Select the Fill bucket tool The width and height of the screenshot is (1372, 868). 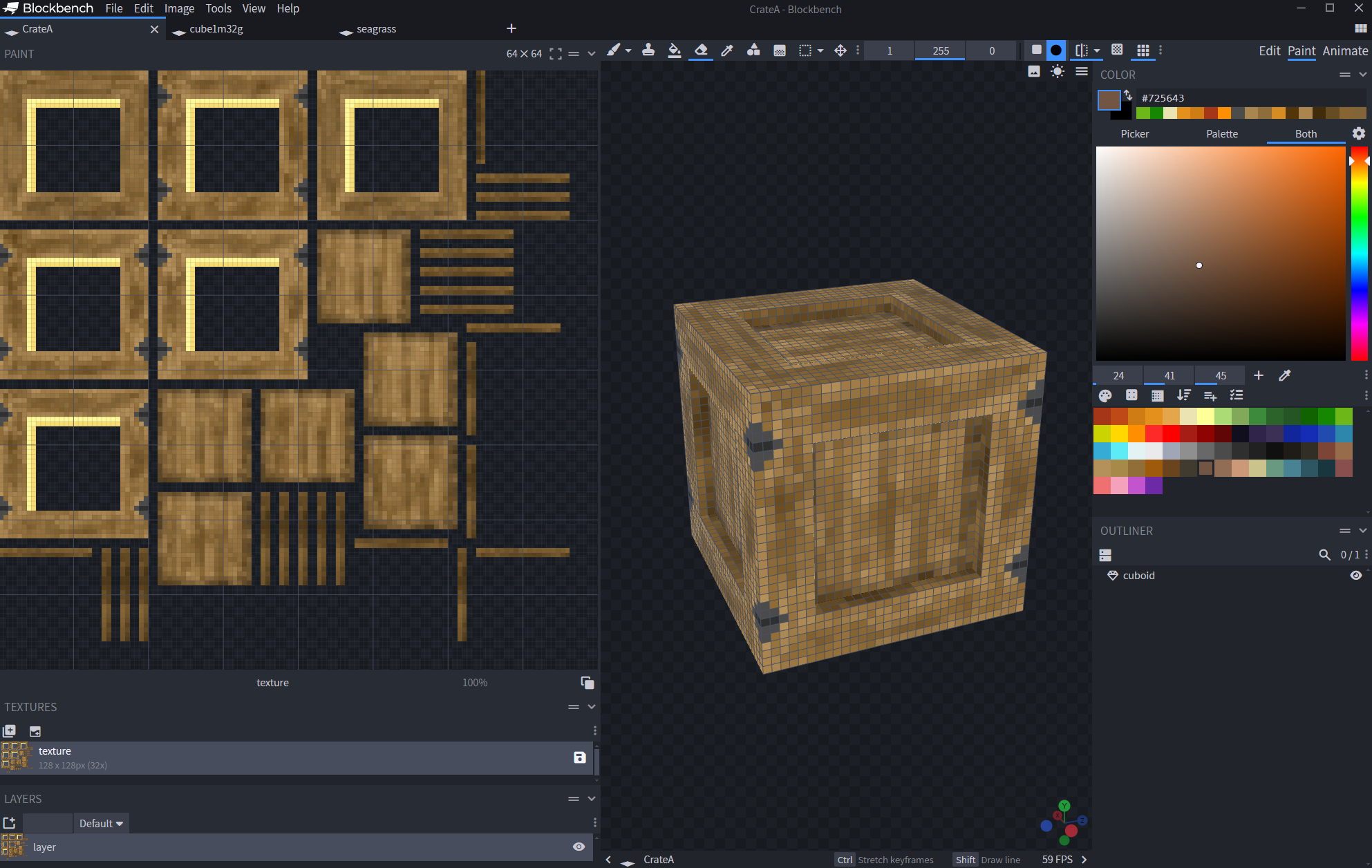click(674, 50)
